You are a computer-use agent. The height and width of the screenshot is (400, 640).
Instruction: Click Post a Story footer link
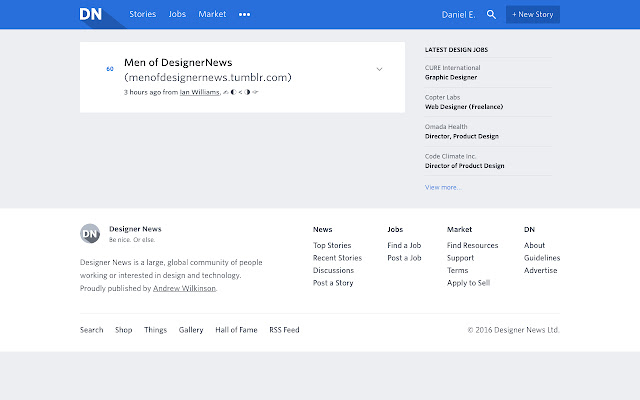point(333,283)
